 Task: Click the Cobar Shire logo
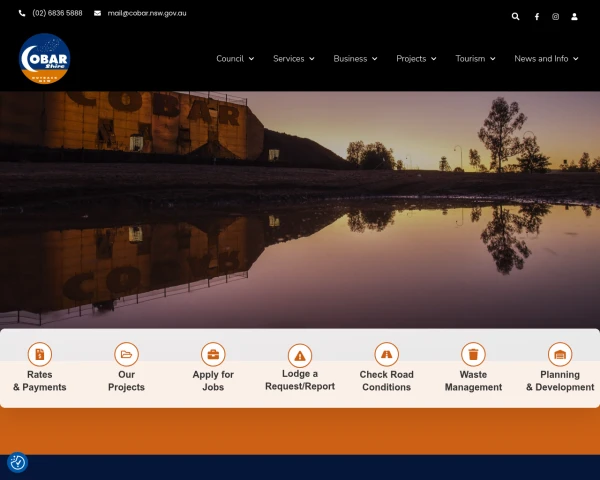click(x=44, y=59)
